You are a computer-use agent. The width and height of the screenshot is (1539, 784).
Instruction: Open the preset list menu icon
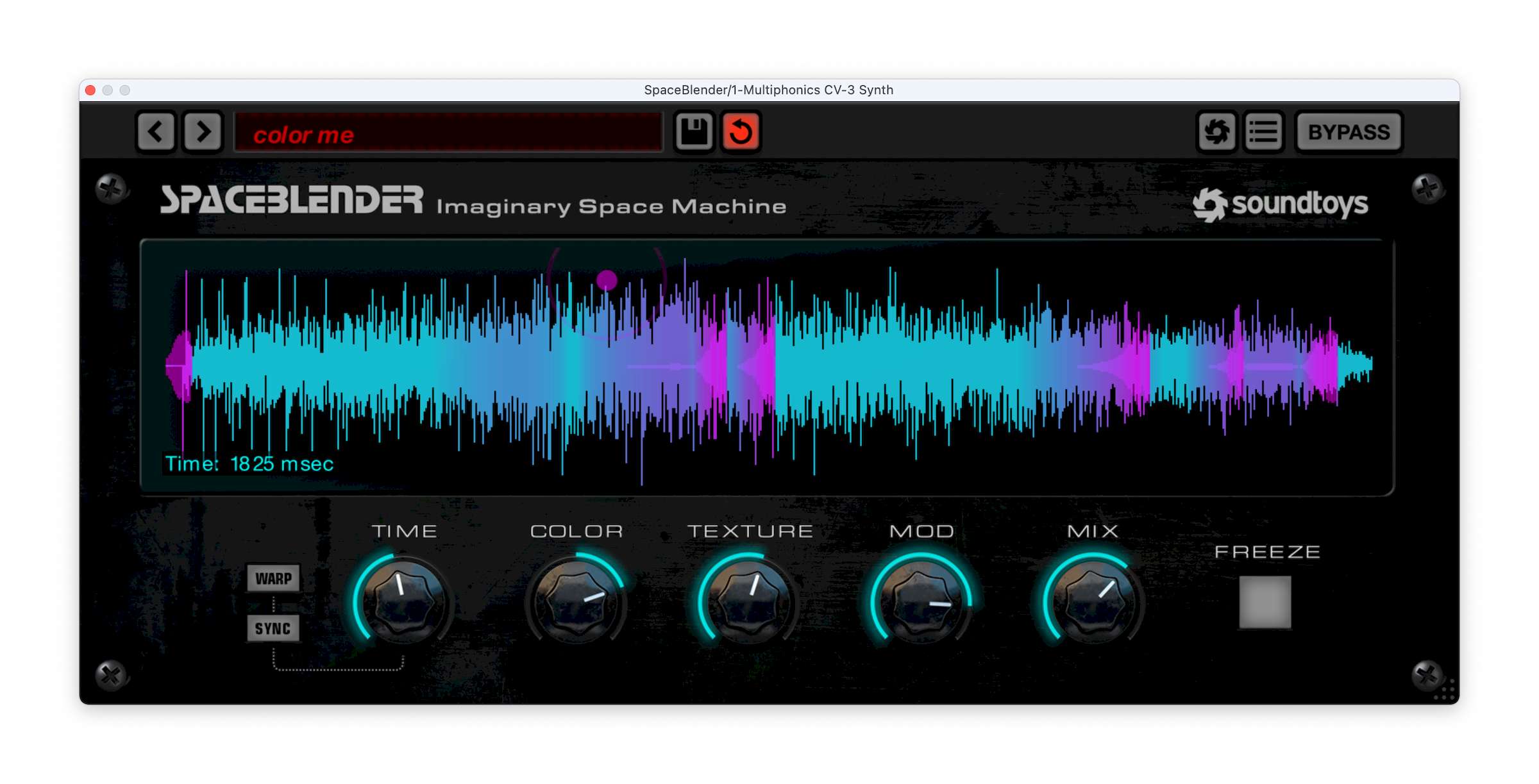(1263, 132)
